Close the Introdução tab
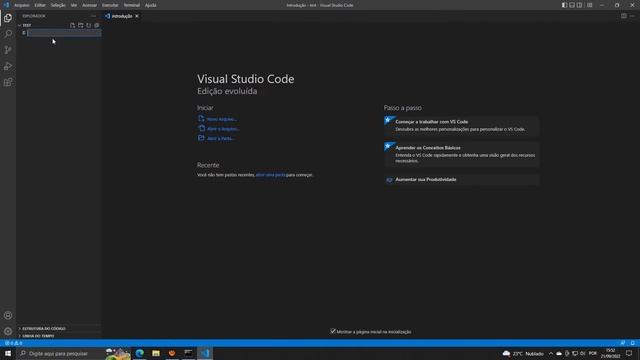The image size is (640, 360). coord(137,16)
